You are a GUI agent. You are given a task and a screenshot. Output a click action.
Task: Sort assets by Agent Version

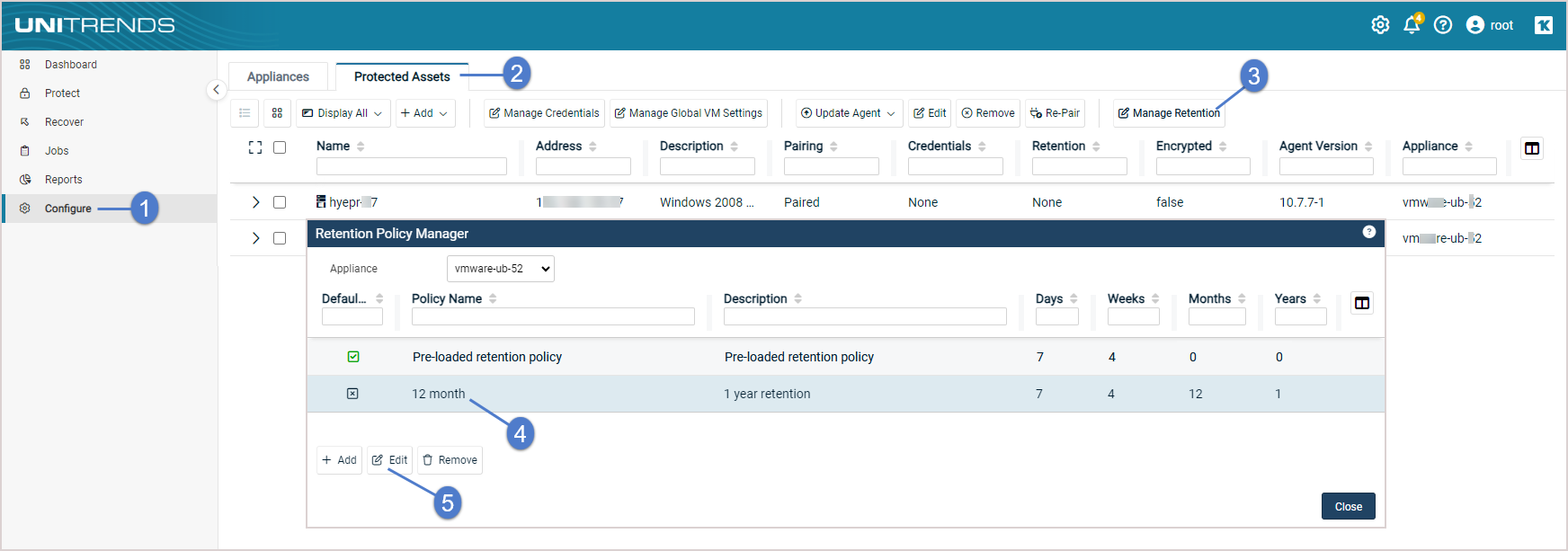pyautogui.click(x=1368, y=147)
